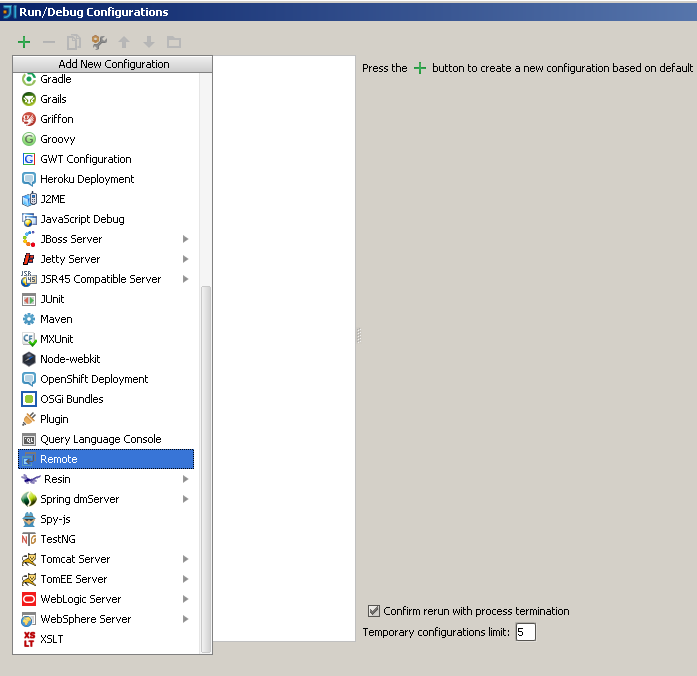This screenshot has height=676, width=697.
Task: Click the JSR45 Compatible Server icon
Action: [x=29, y=279]
